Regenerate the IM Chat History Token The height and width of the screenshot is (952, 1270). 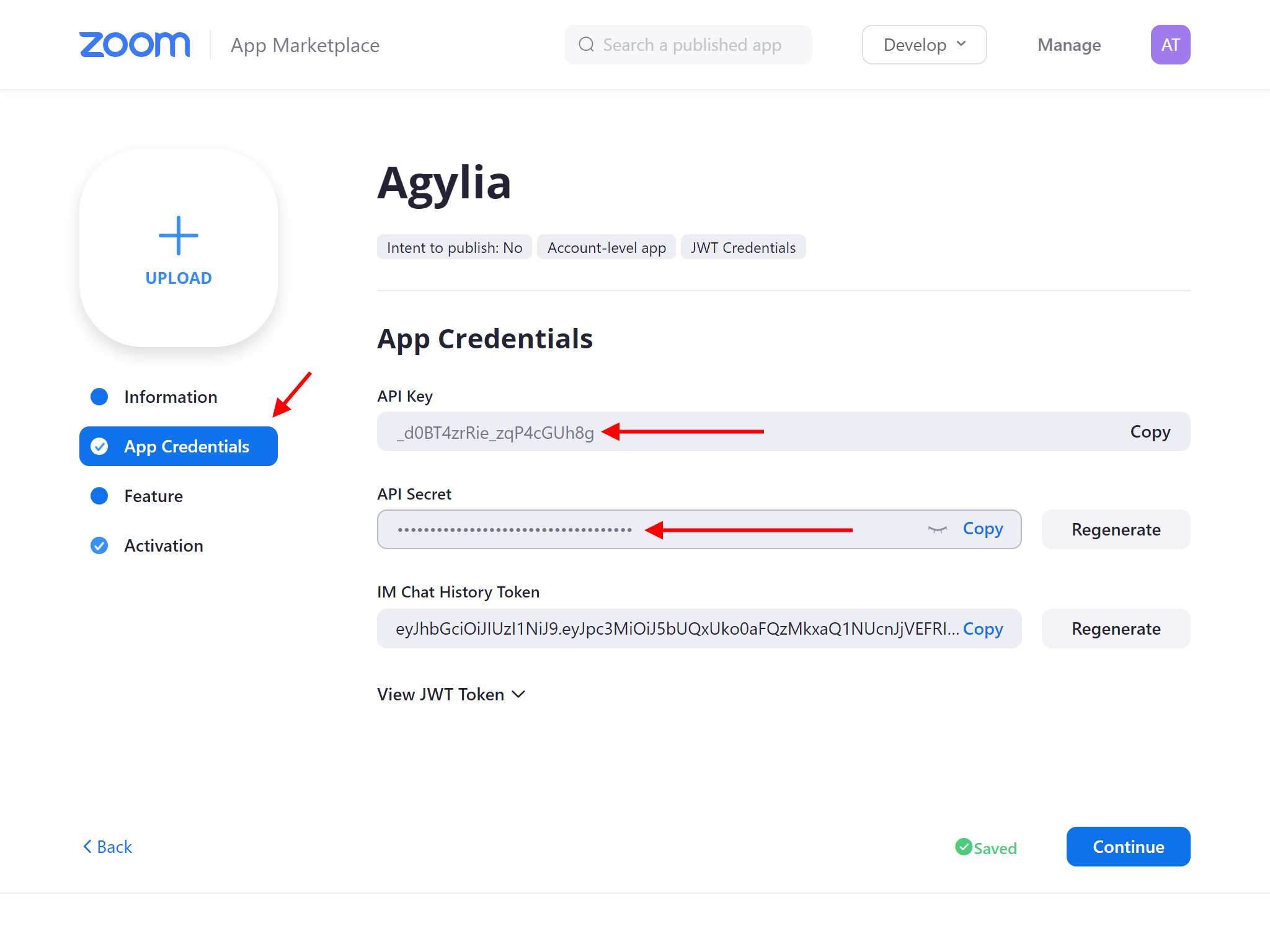pyautogui.click(x=1116, y=628)
